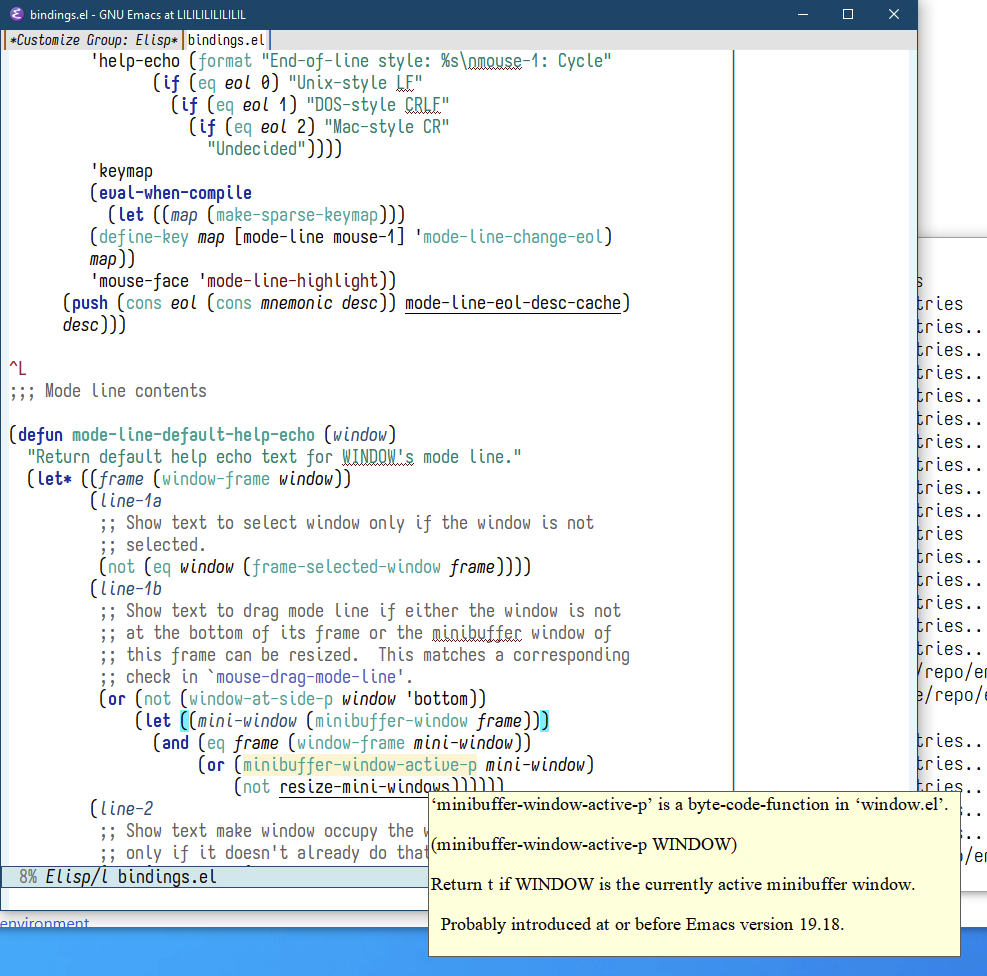
Task: Click the 8% position indicator in mode line
Action: pos(27,877)
